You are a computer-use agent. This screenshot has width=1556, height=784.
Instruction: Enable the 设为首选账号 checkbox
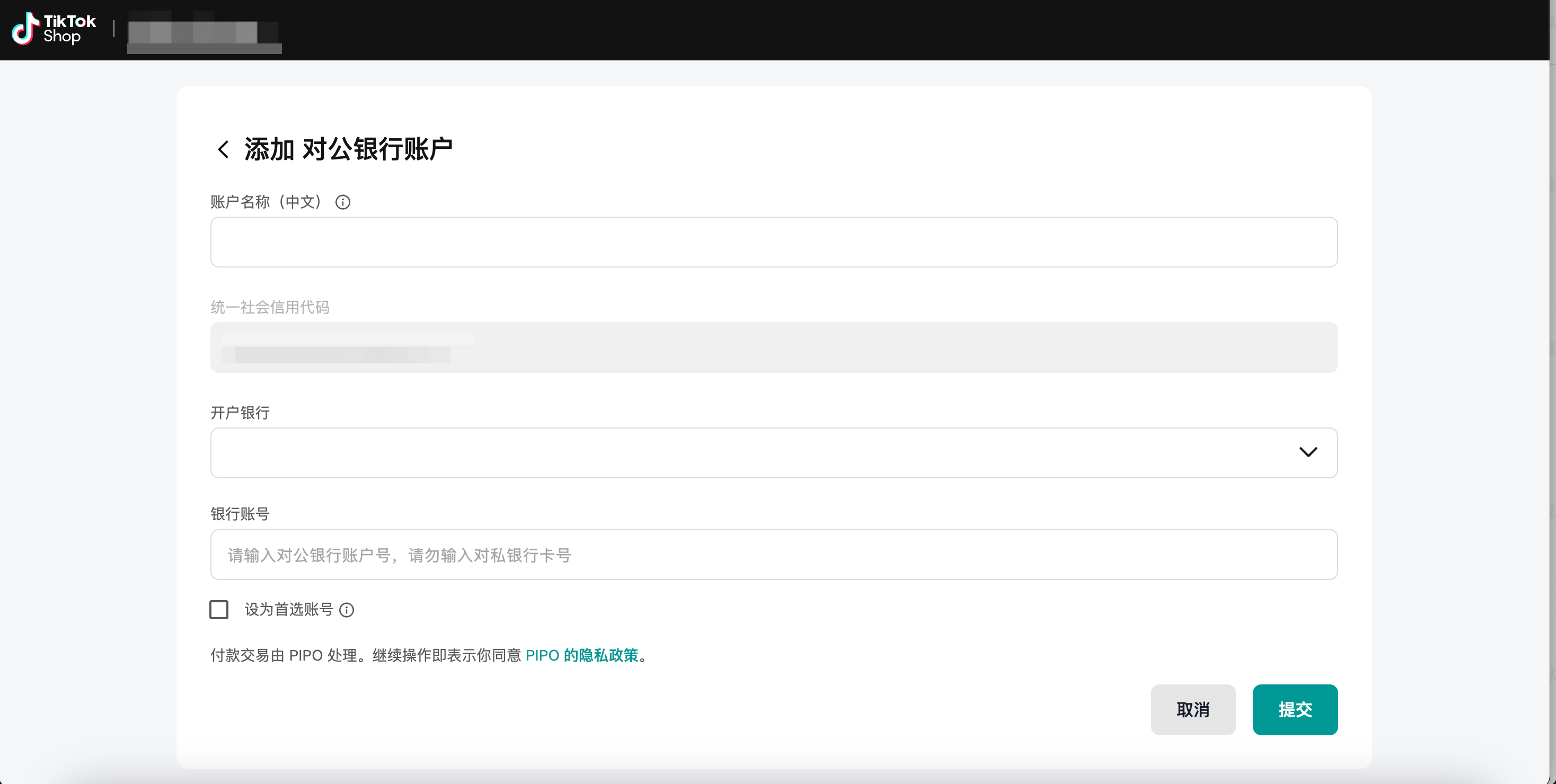pos(219,610)
